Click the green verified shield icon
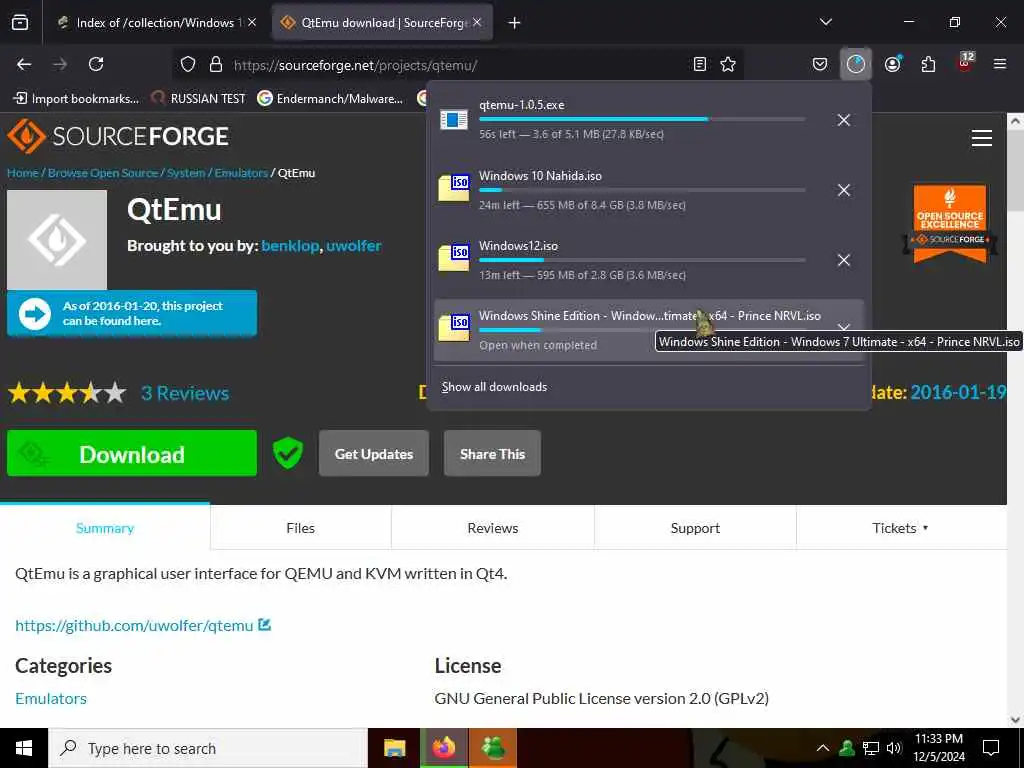Image resolution: width=1024 pixels, height=768 pixels. click(x=287, y=453)
